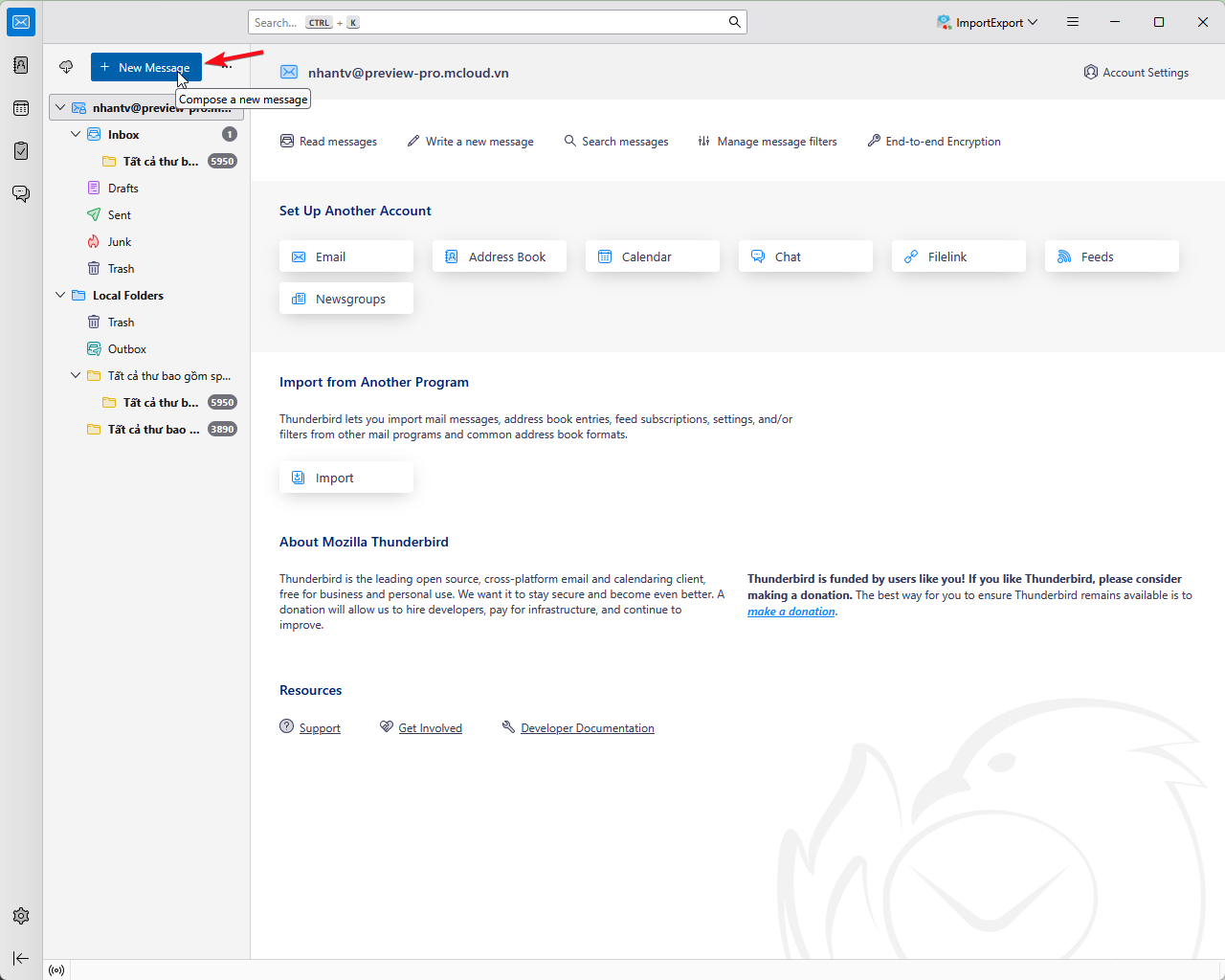
Task: Collapse the Inbox folder chevron
Action: (76, 135)
